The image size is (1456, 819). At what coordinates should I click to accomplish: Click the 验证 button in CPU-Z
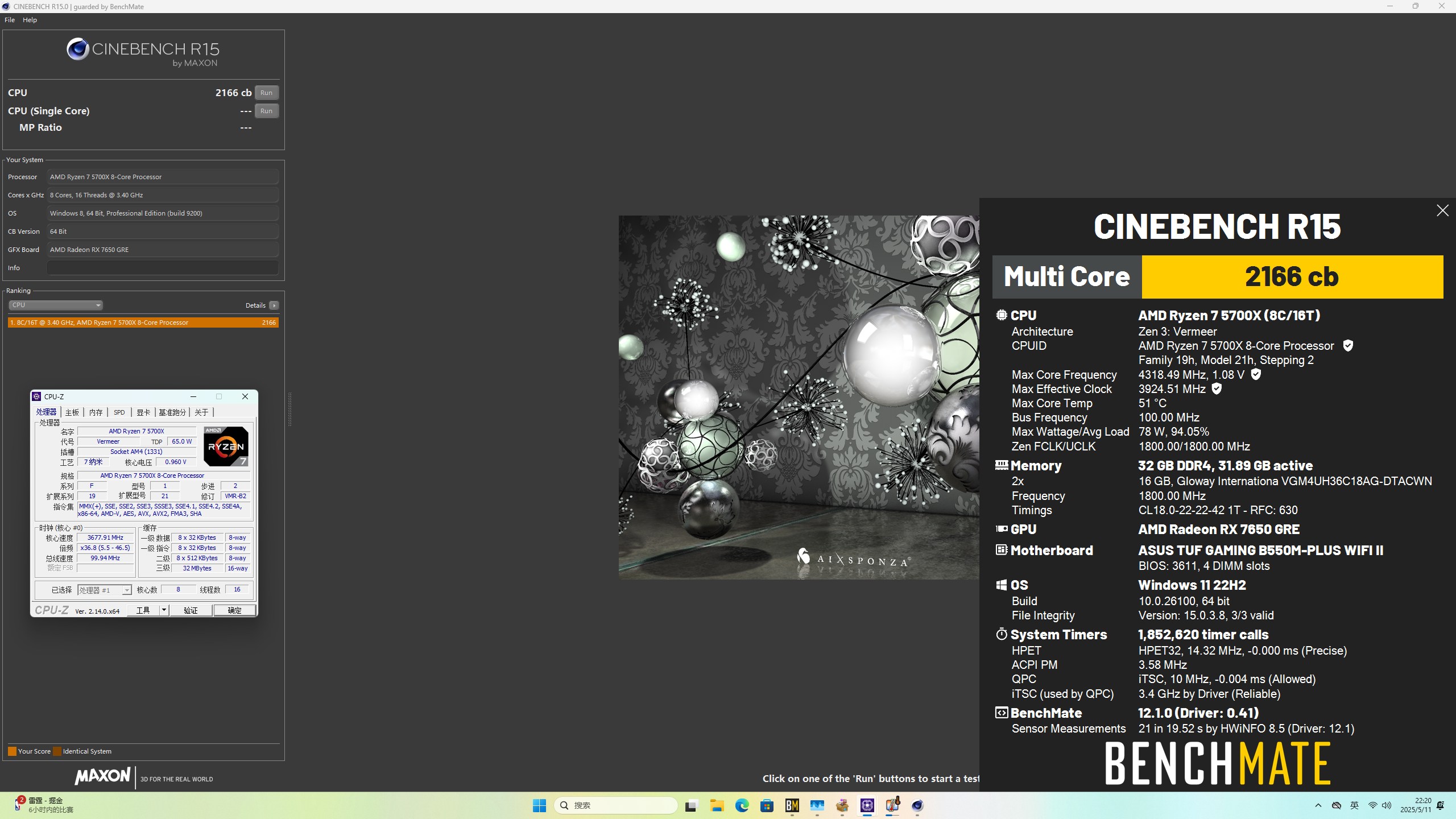pos(191,610)
